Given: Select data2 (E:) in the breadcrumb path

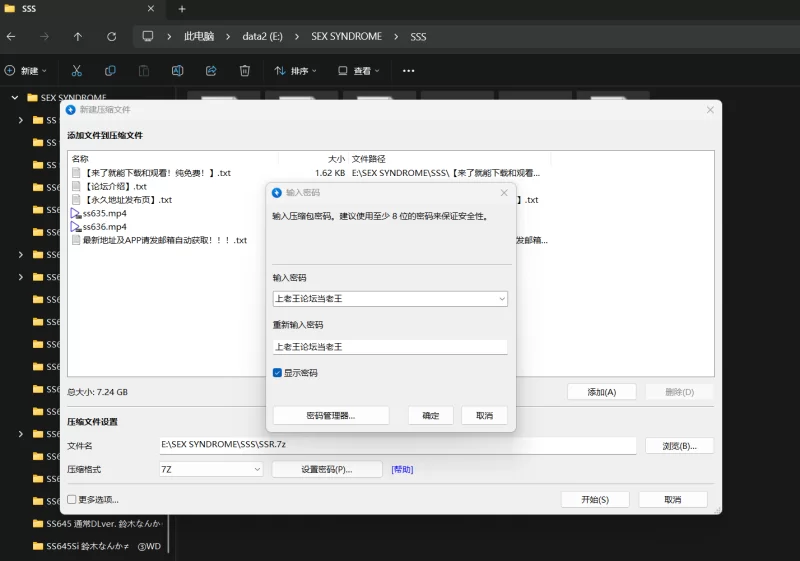Looking at the screenshot, I should click(x=262, y=37).
